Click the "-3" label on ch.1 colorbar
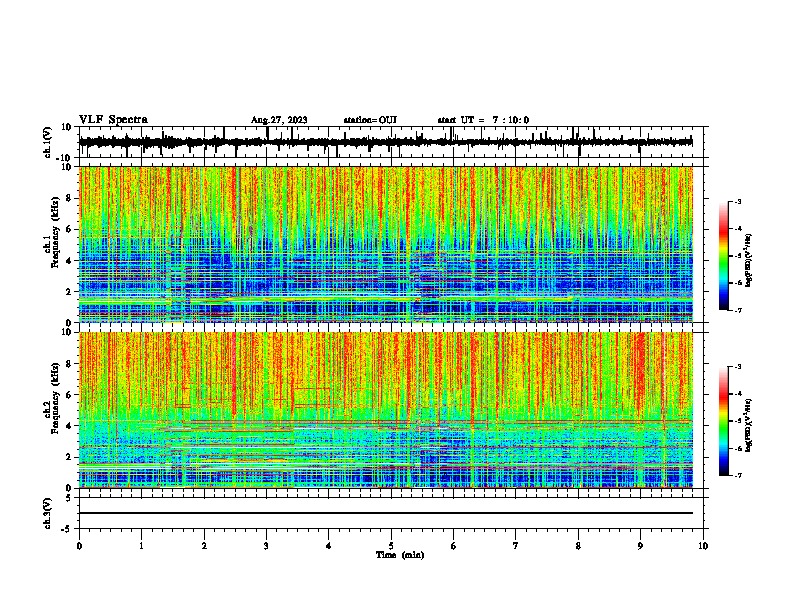The image size is (792, 612). 738,201
